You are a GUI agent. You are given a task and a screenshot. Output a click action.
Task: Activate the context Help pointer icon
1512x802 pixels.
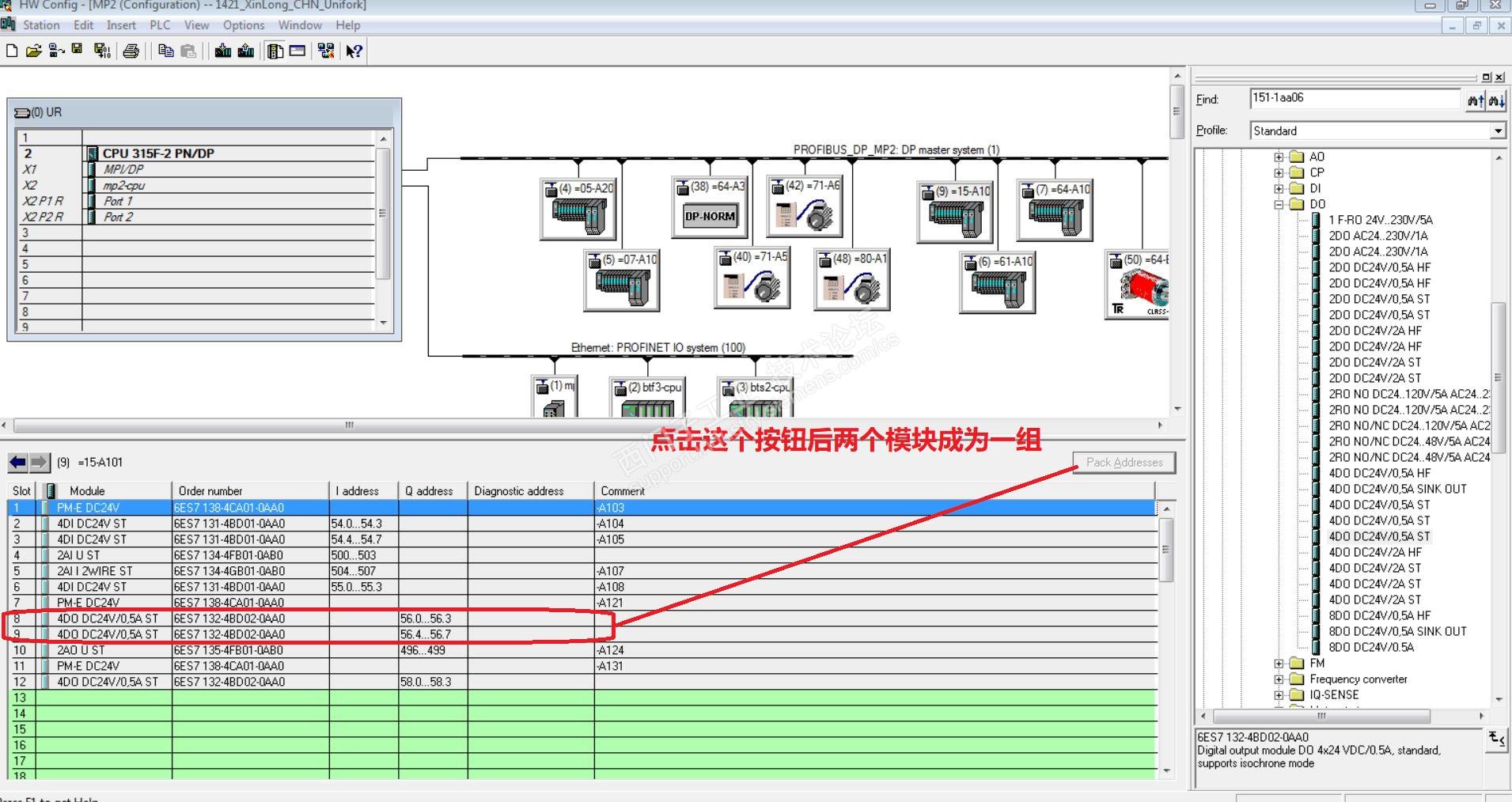[x=354, y=51]
